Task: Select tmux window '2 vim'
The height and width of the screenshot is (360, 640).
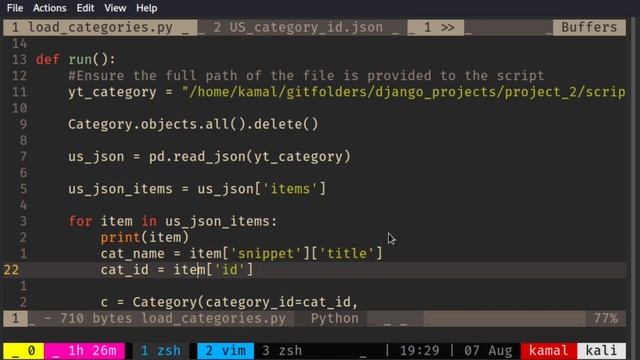Action: [225, 351]
